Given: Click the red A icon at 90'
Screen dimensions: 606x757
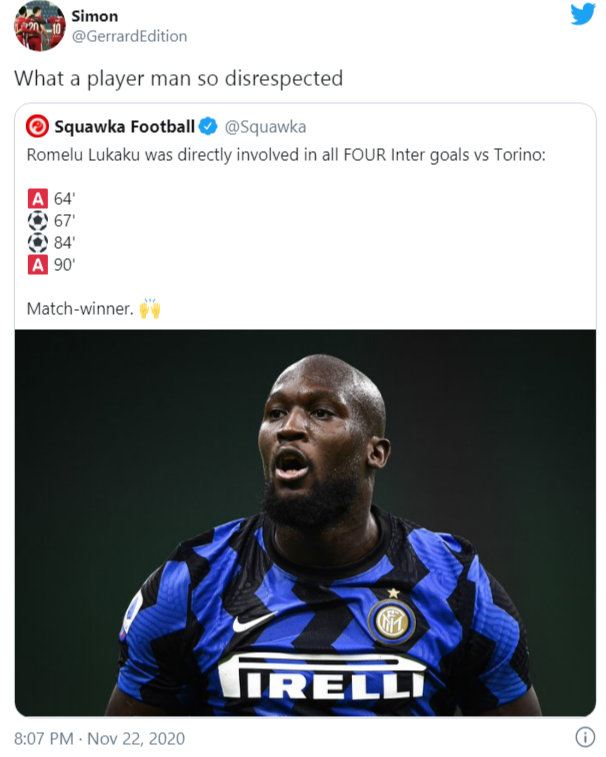Looking at the screenshot, I should (x=38, y=265).
